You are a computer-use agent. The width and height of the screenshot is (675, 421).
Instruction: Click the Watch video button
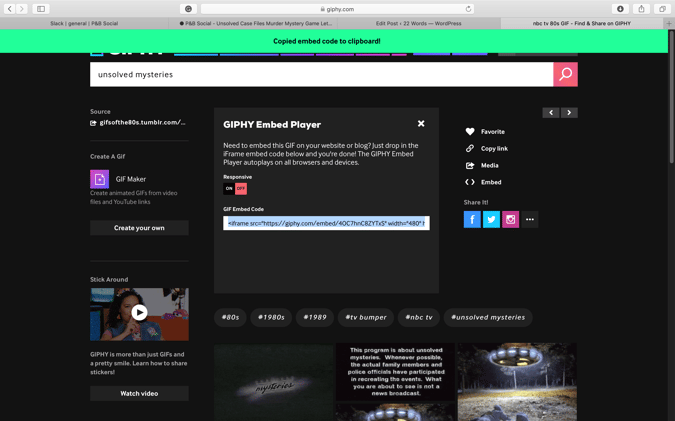coord(139,393)
